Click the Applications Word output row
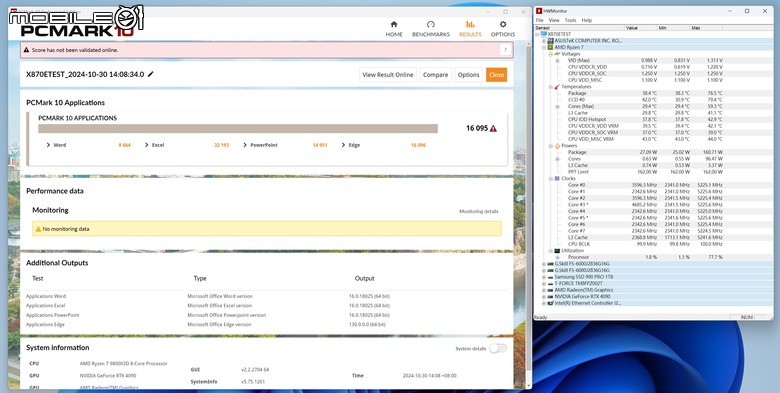The height and width of the screenshot is (393, 780). point(266,296)
